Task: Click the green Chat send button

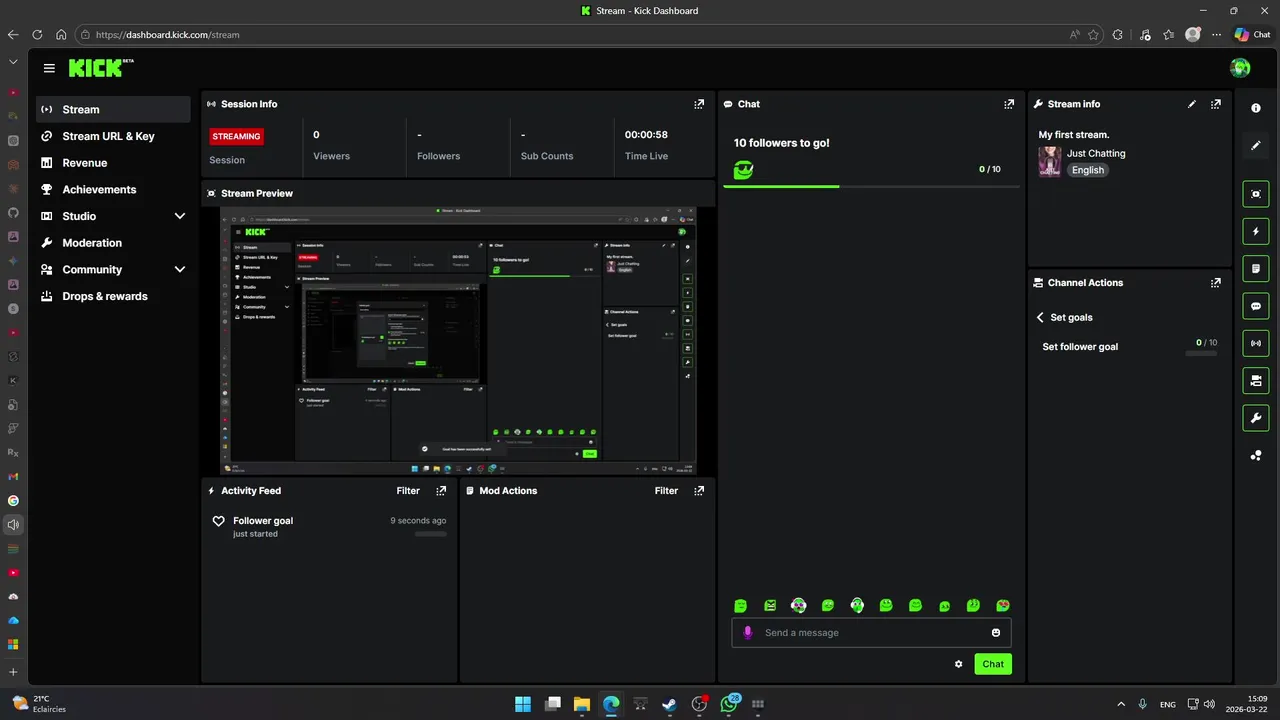Action: pyautogui.click(x=993, y=664)
